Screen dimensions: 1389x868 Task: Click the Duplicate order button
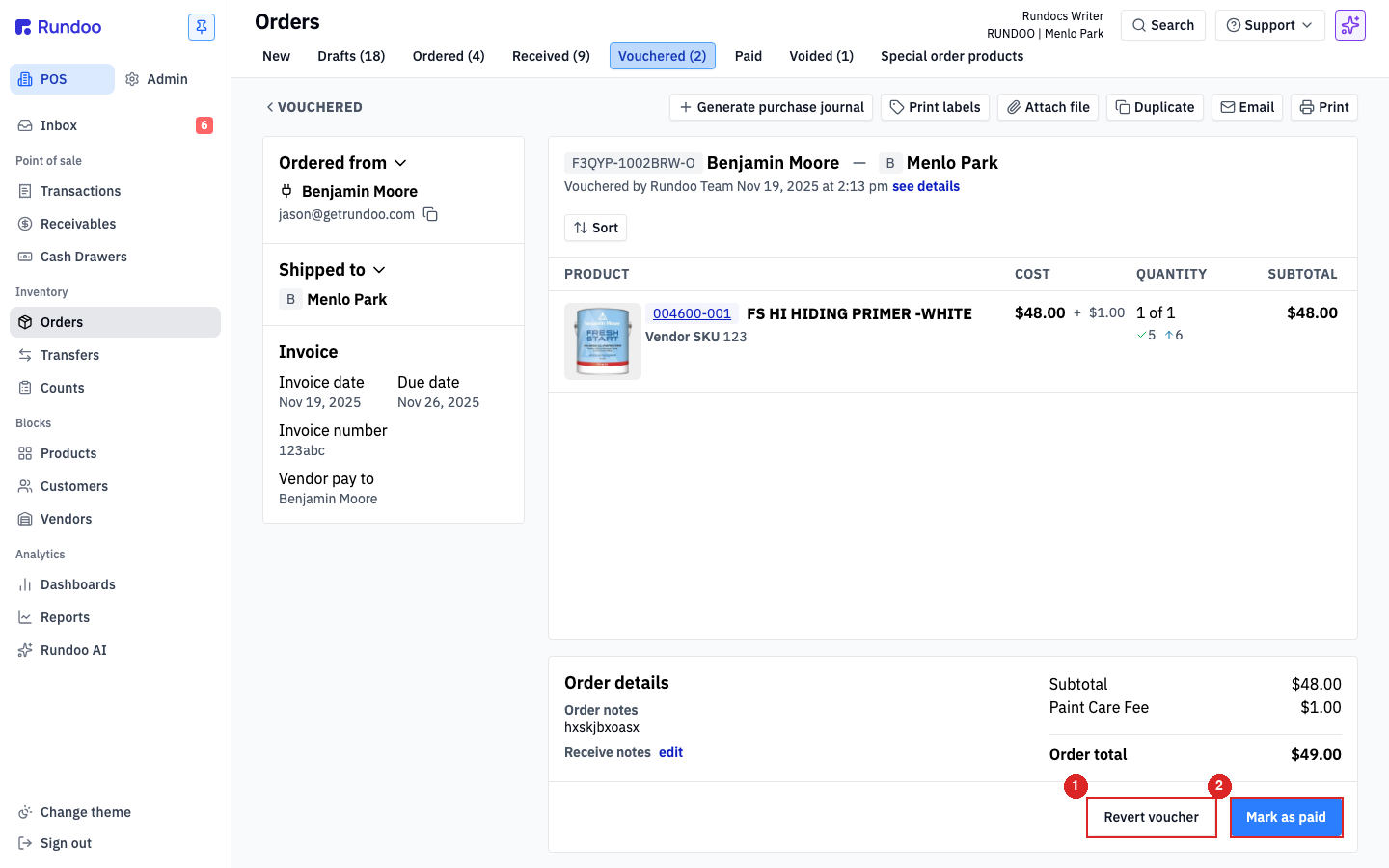tap(1155, 107)
